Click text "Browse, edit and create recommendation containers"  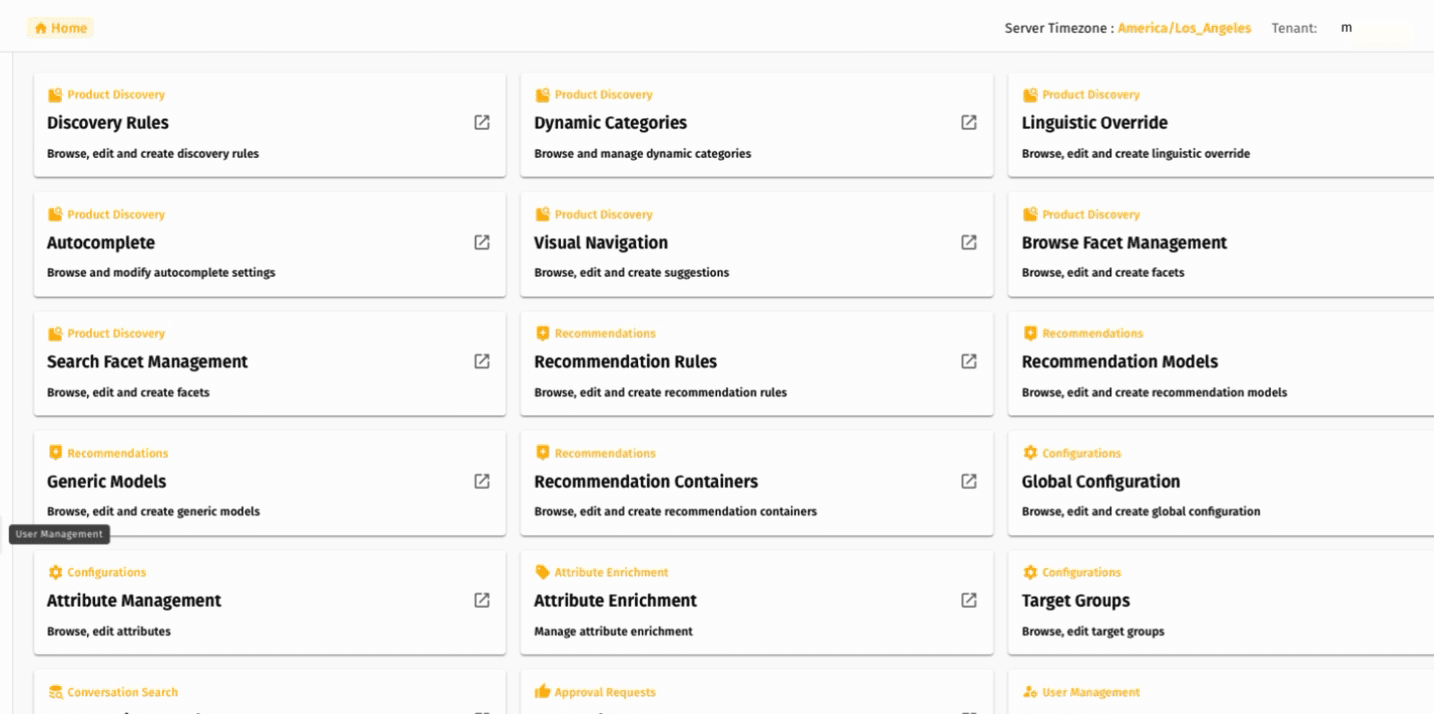675,511
